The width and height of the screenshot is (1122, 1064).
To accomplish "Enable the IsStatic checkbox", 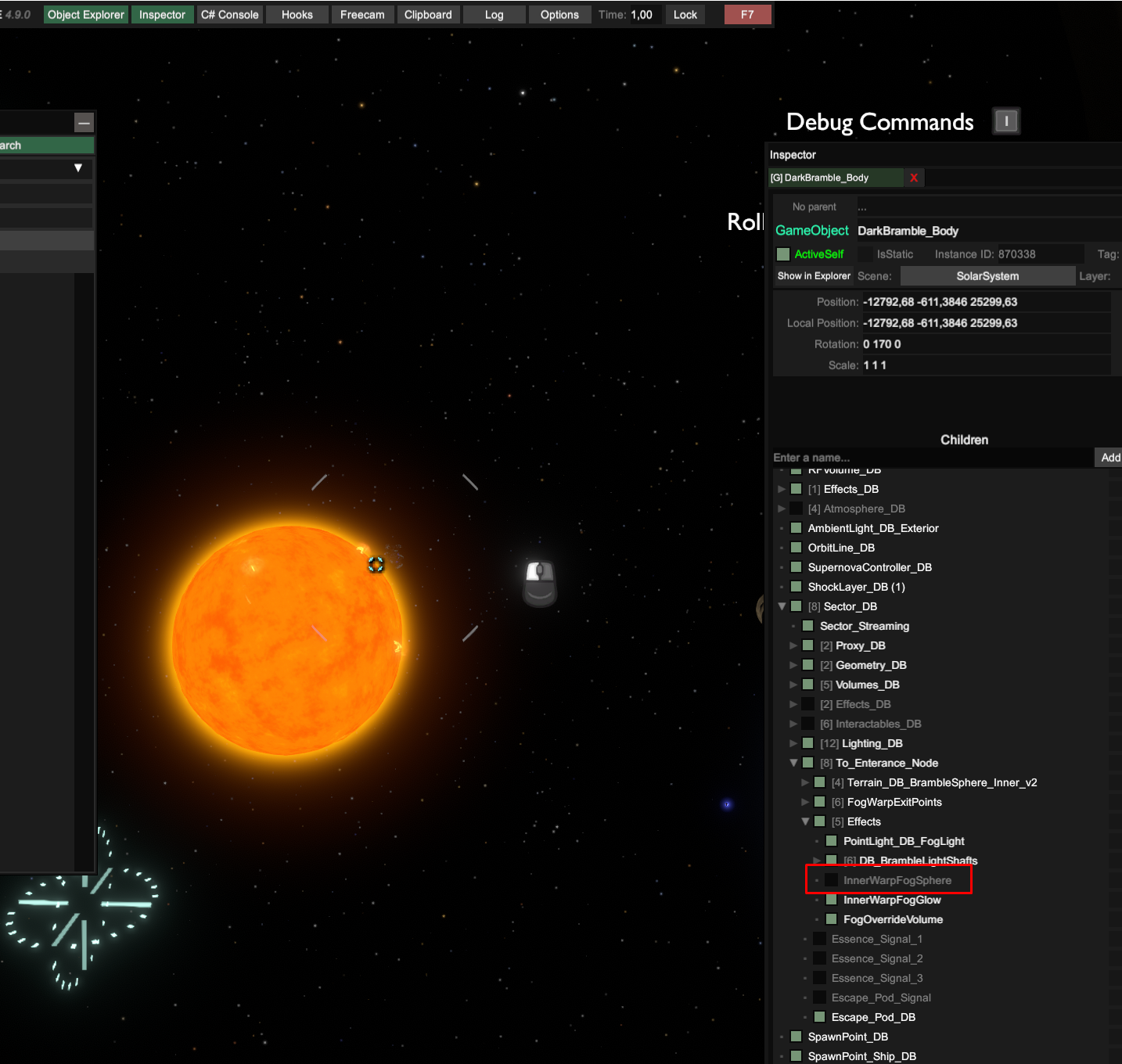I will 865,253.
